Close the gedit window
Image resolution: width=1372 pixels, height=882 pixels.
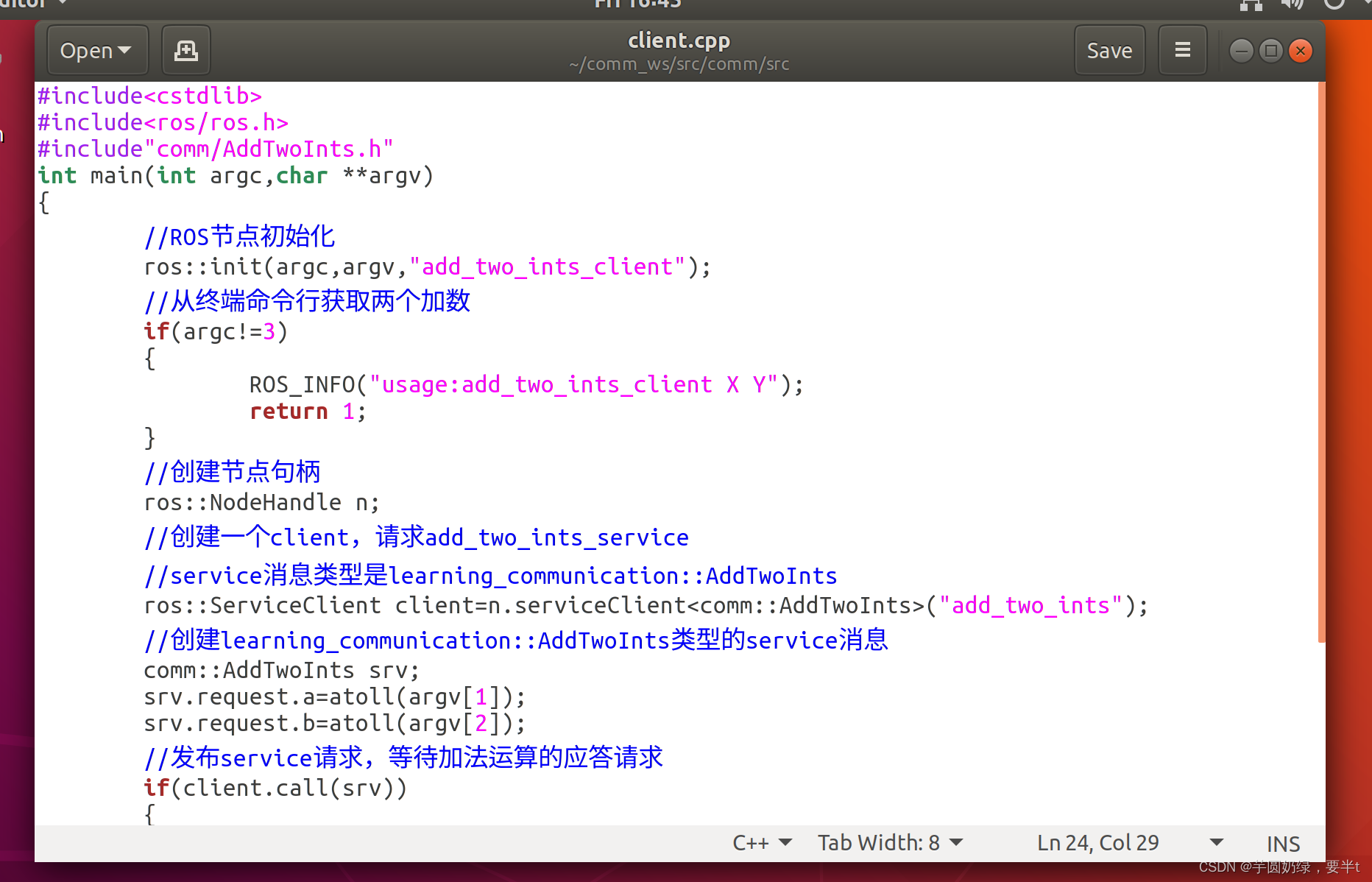click(x=1301, y=51)
